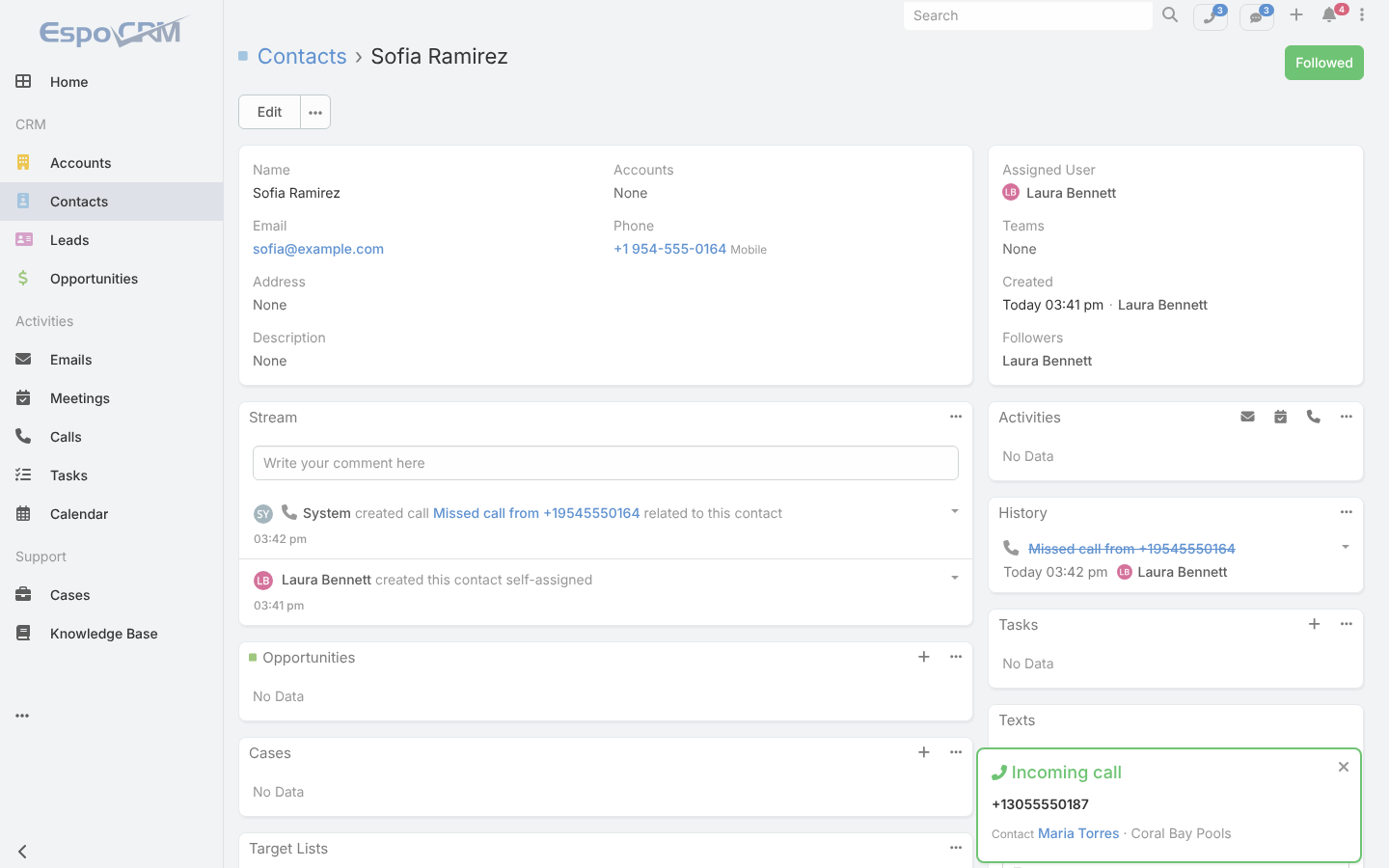Image resolution: width=1389 pixels, height=868 pixels.
Task: Open the dropdown next to Edit button
Action: click(x=315, y=112)
